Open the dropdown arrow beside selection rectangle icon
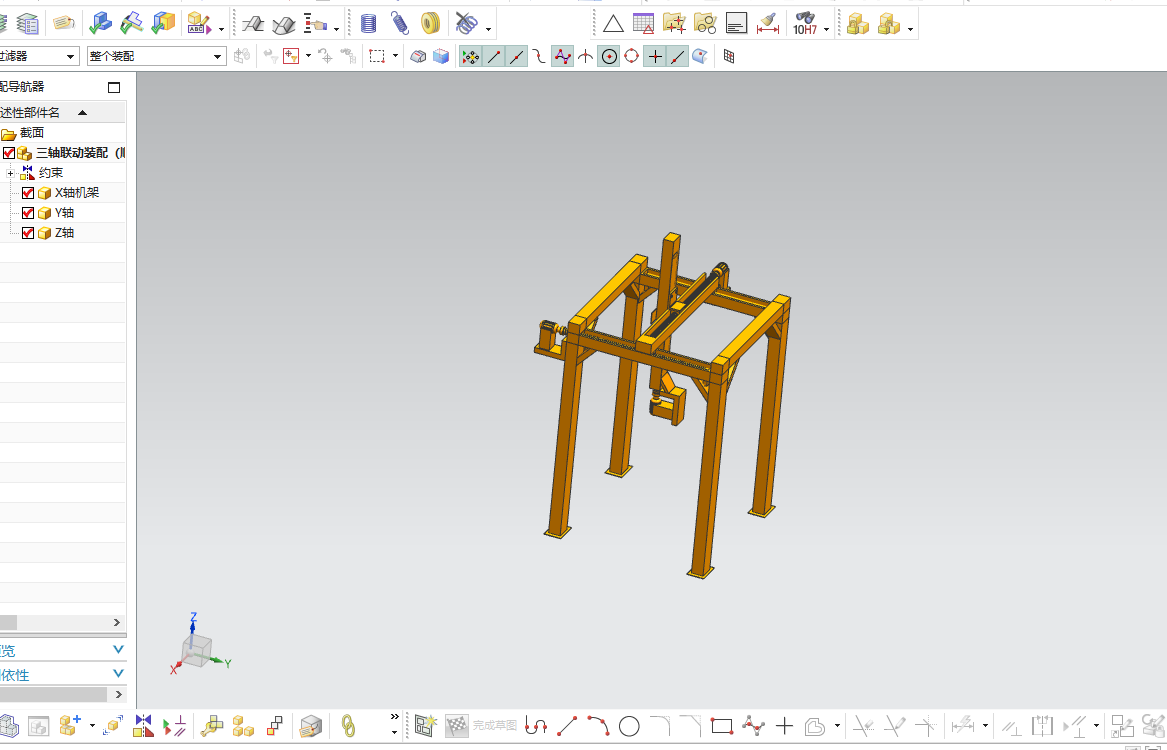This screenshot has height=750, width=1167. point(395,56)
